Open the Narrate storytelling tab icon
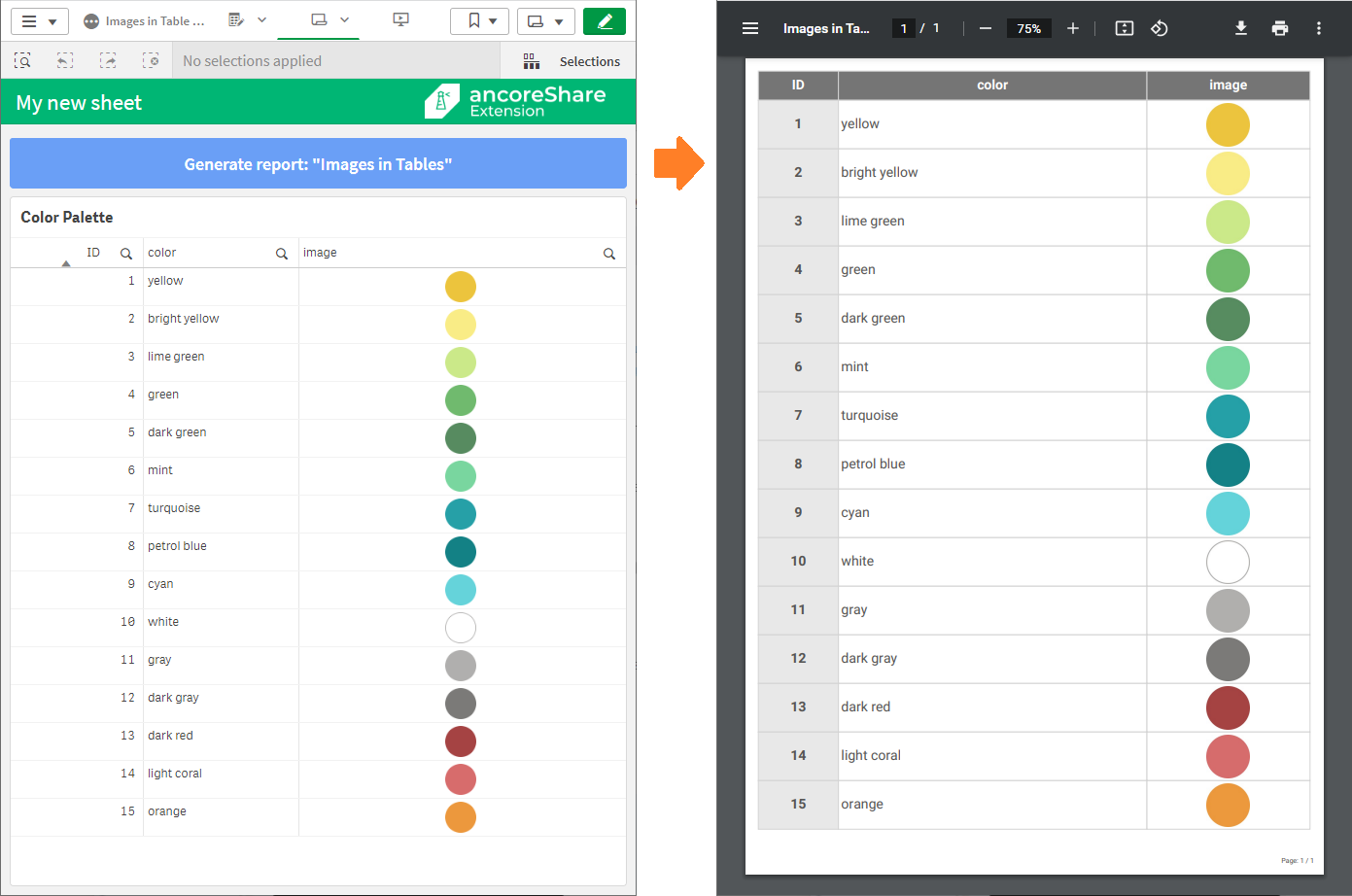Screen dimensions: 1352x896 (x=400, y=20)
